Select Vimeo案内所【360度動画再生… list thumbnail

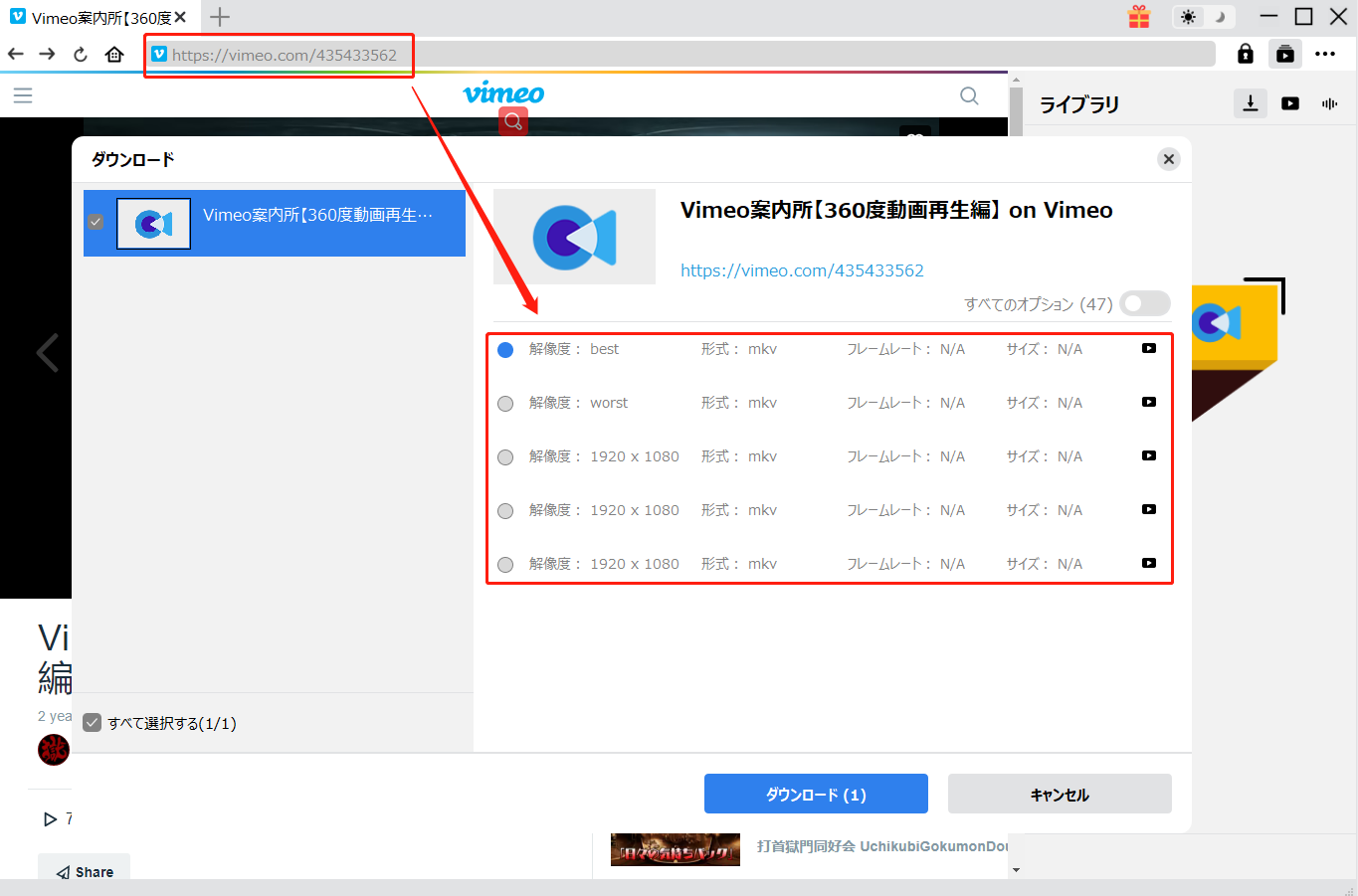click(153, 223)
